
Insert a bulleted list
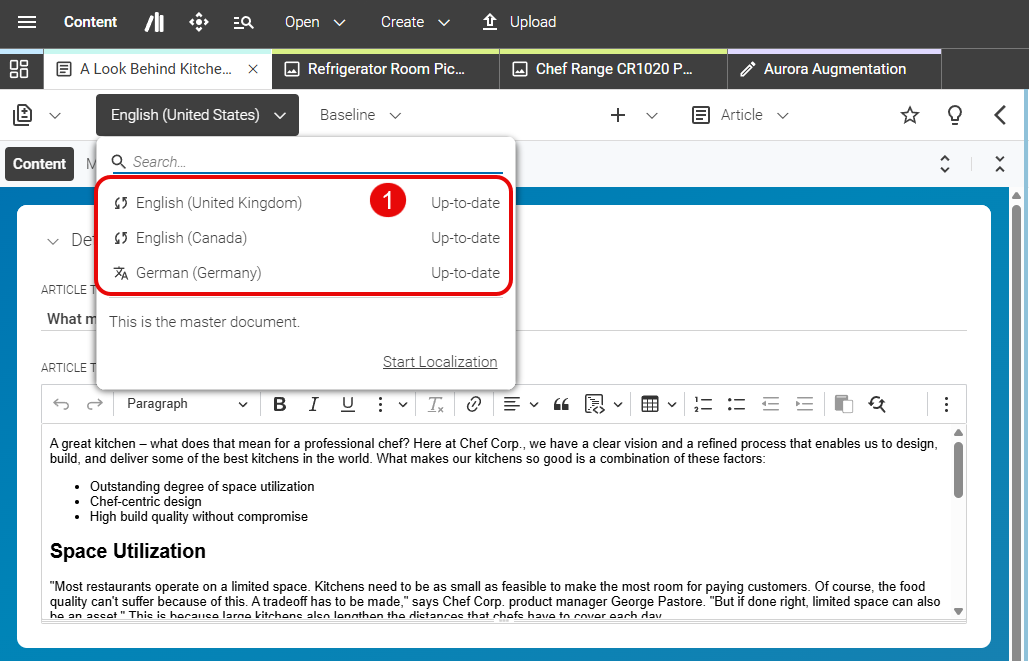tap(737, 404)
